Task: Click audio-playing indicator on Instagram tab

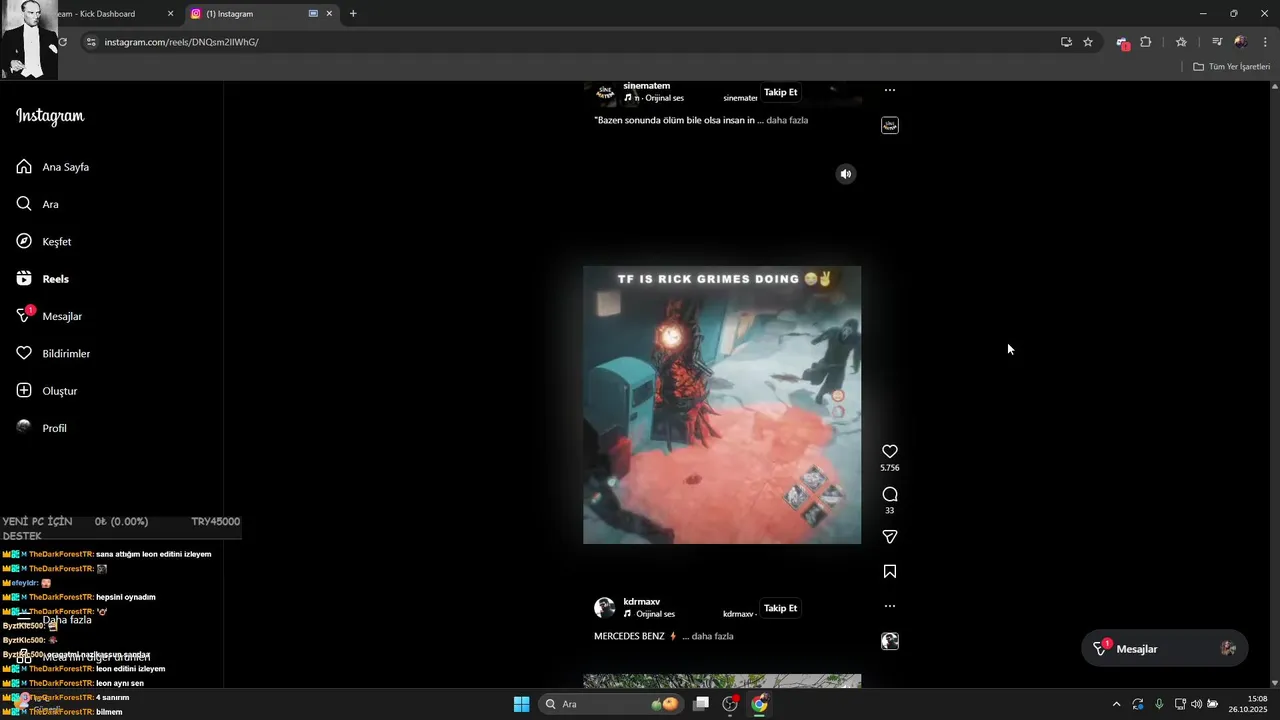Action: [314, 14]
